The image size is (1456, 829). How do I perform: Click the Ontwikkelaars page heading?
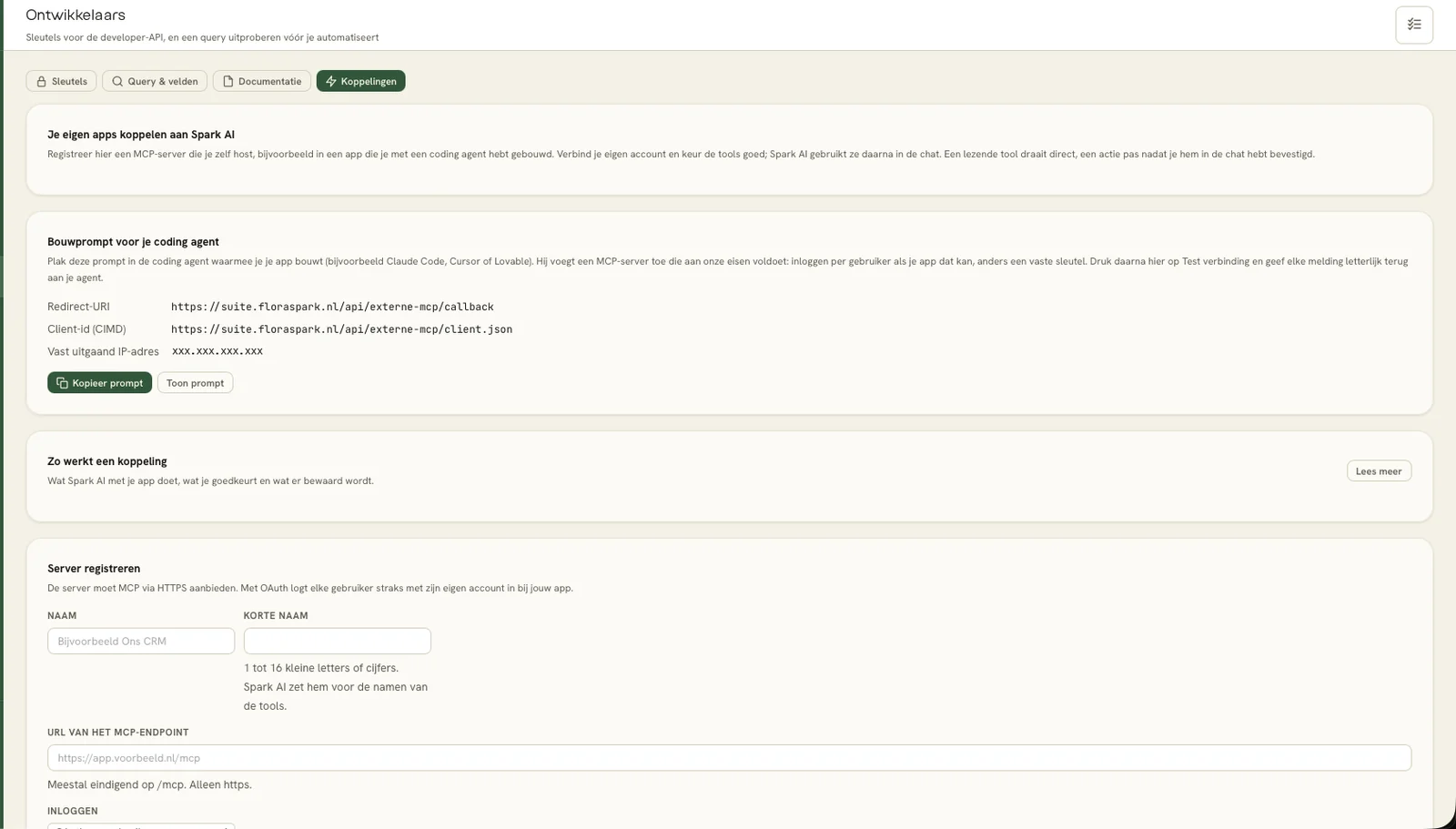(x=76, y=15)
